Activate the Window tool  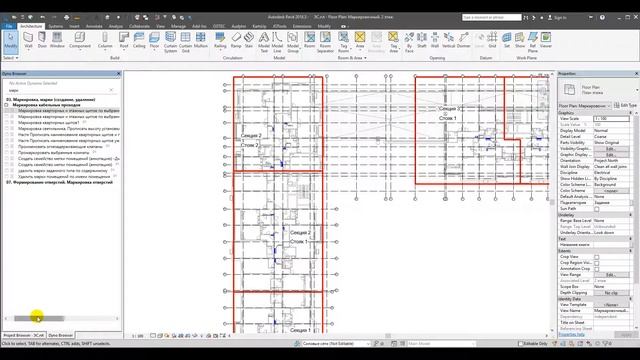(x=57, y=41)
